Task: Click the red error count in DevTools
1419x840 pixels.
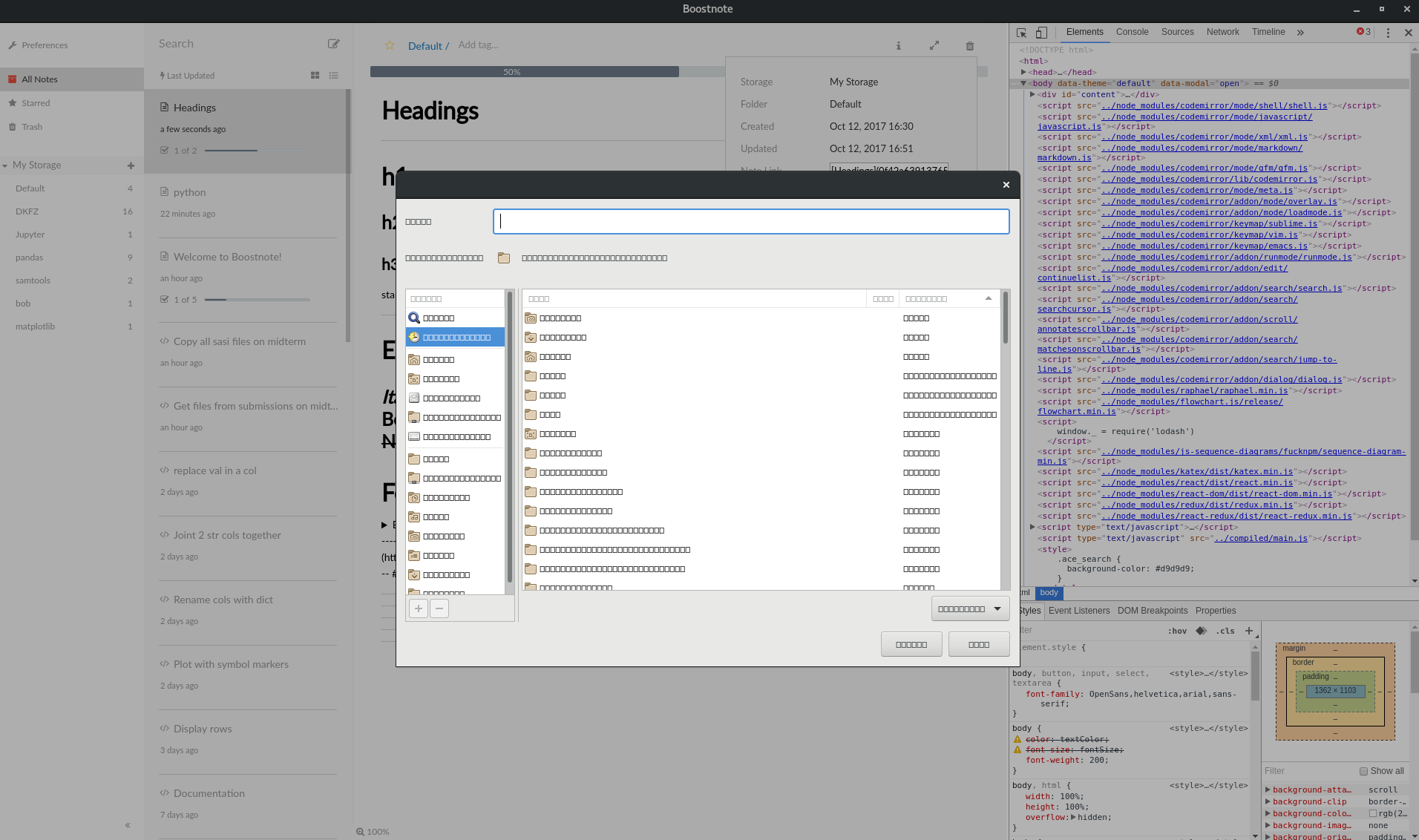Action: pos(1364,32)
